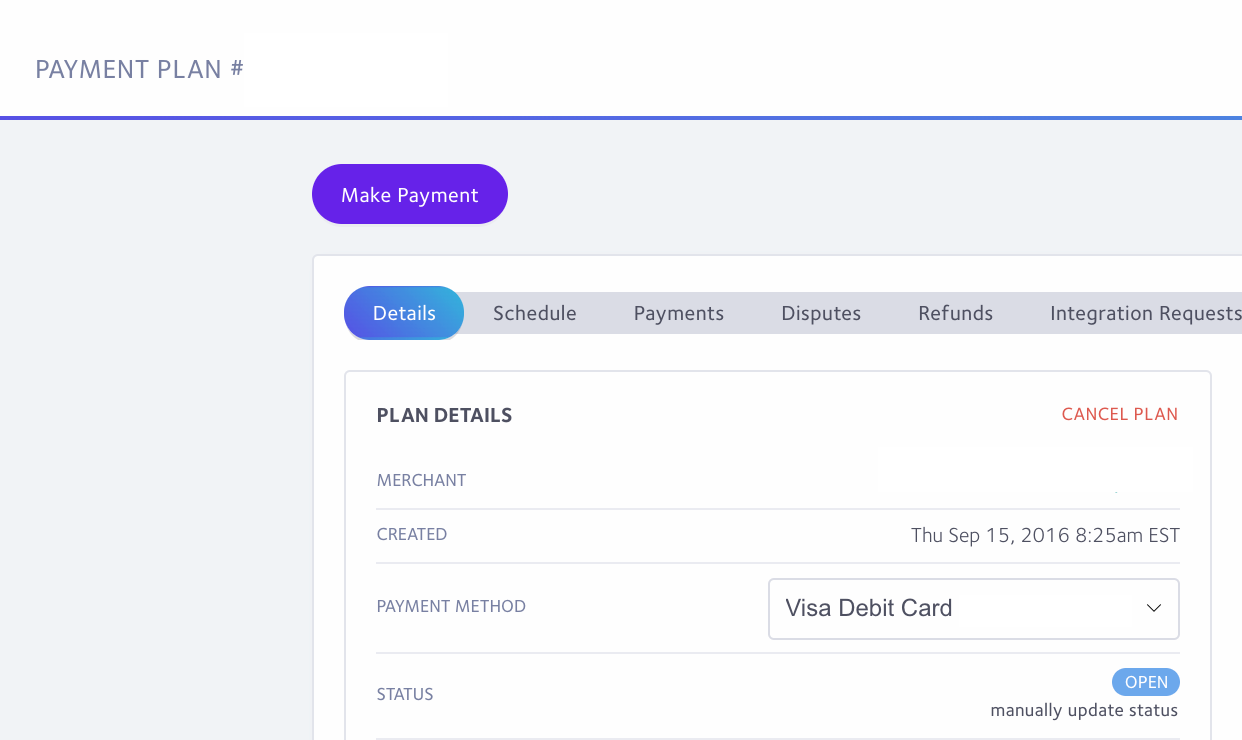The image size is (1242, 740).
Task: Click the manually update status link
Action: (x=1084, y=709)
